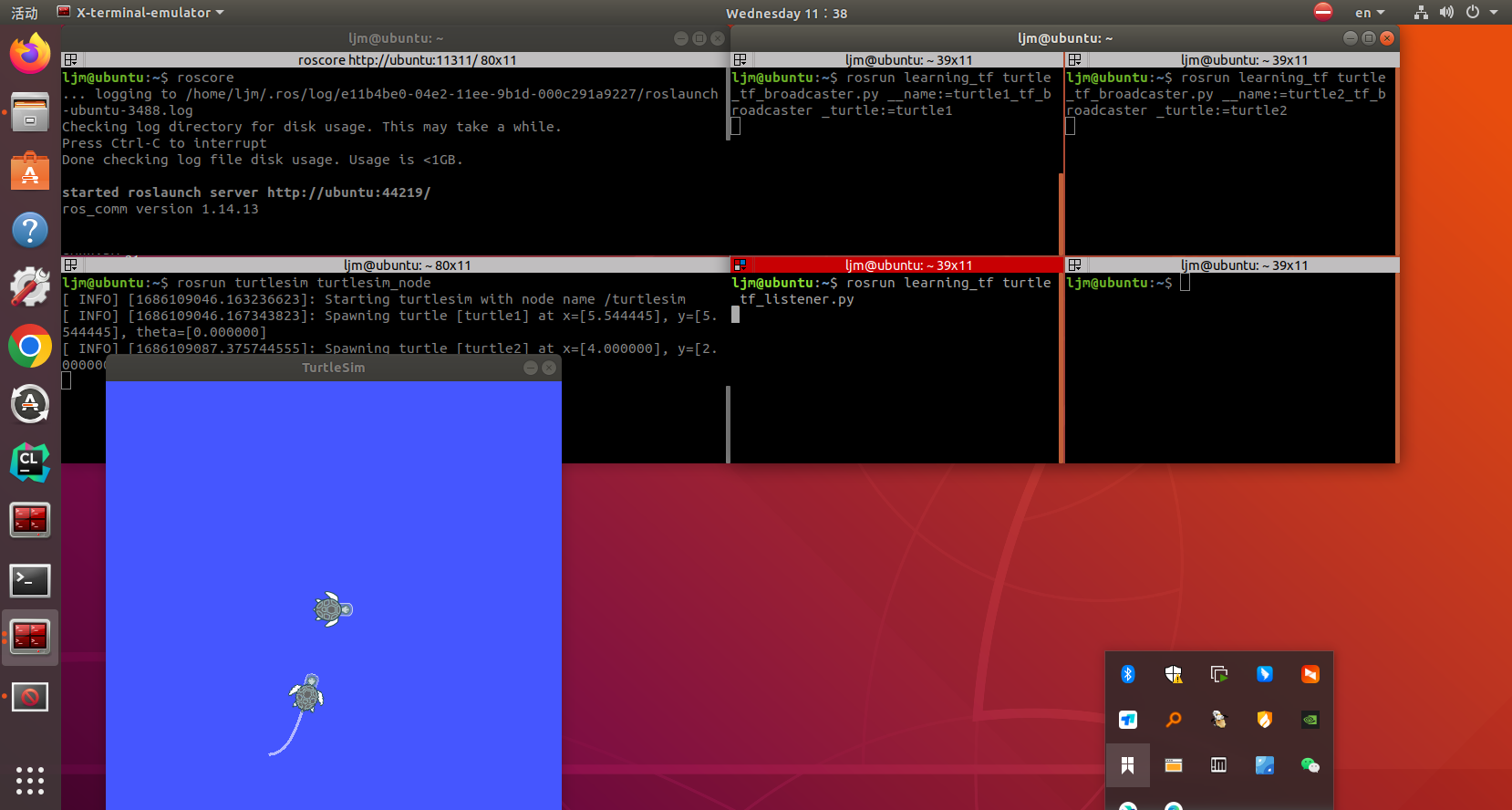Open the wrench-and-gear settings tool in dock

click(x=30, y=287)
